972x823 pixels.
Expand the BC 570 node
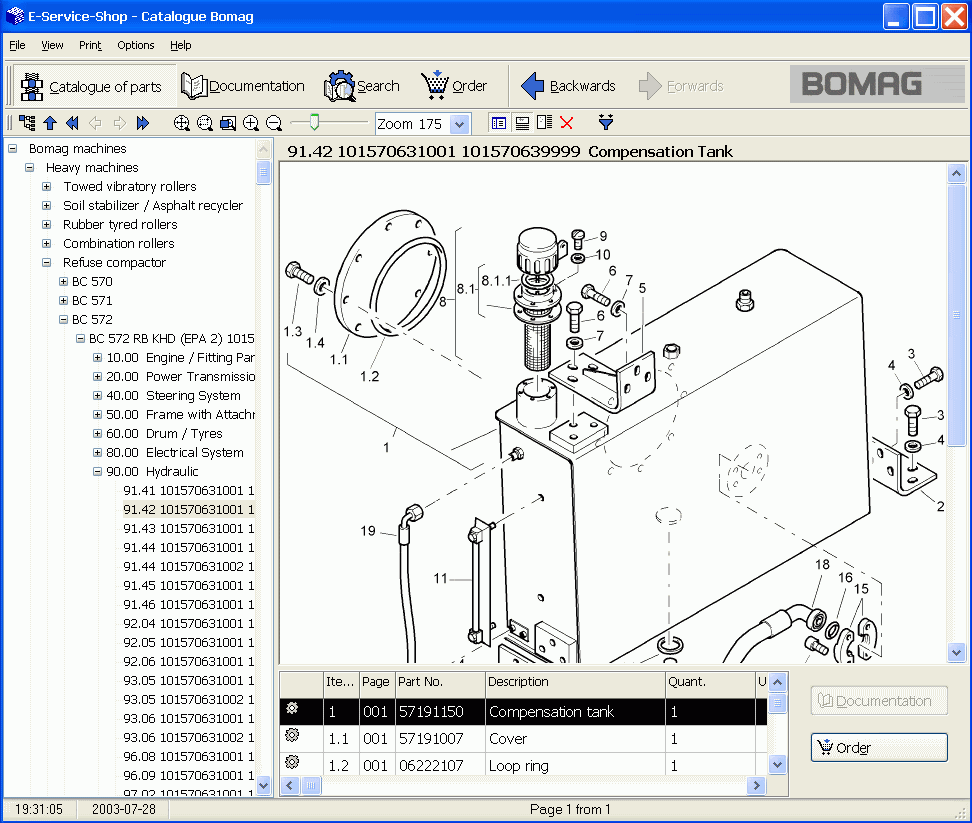tap(63, 281)
